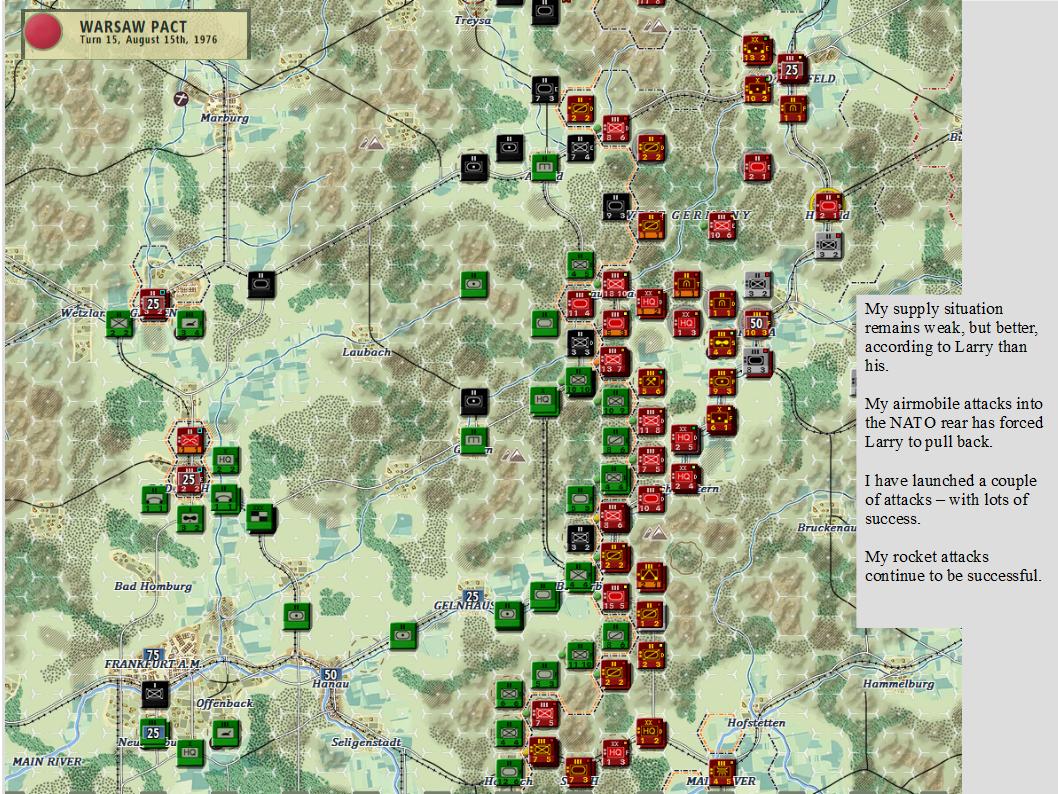
Task: Click the Bruckenau town label
Action: (827, 528)
